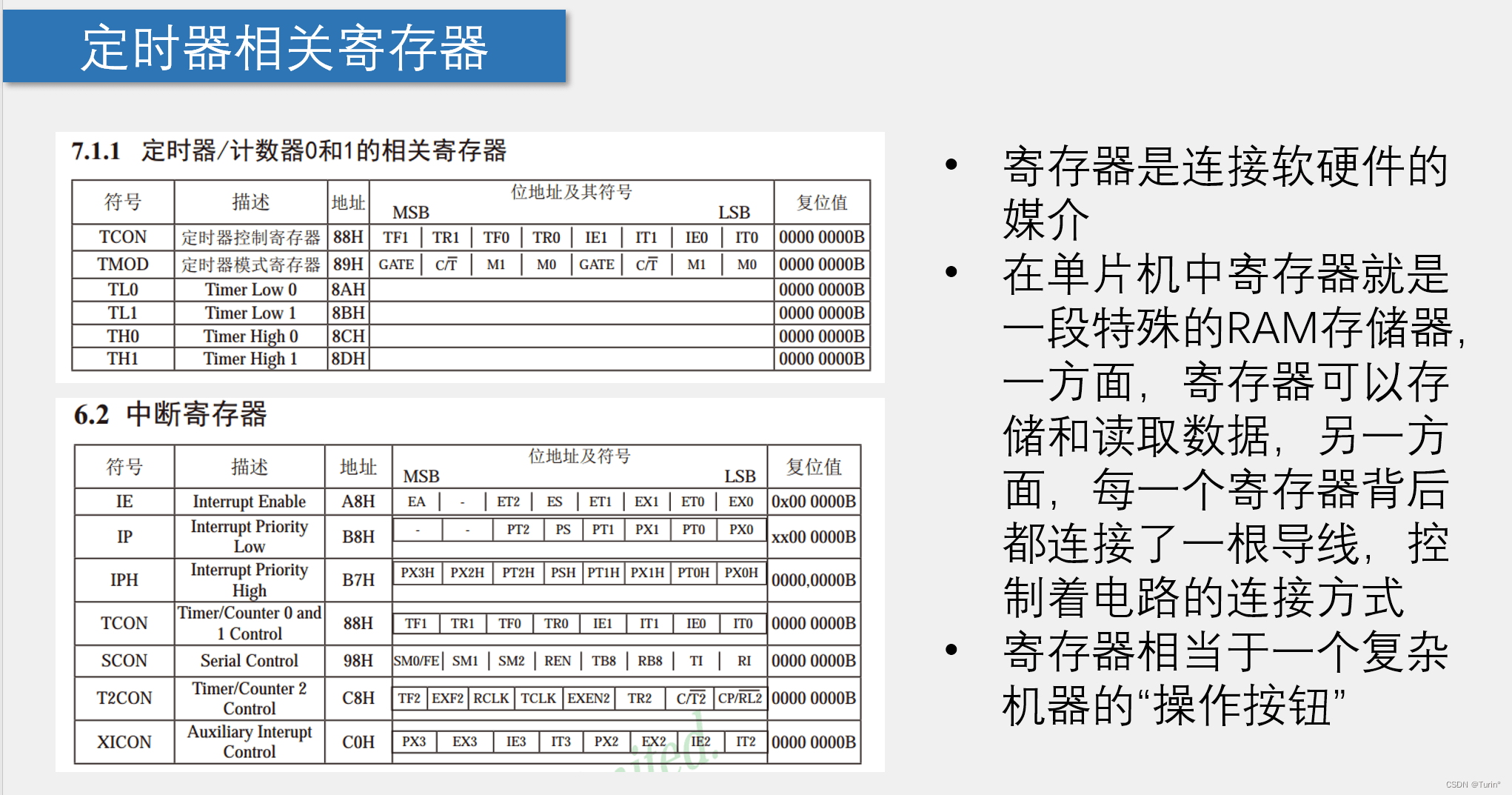Select the SM0/FE bit cell

[x=416, y=661]
